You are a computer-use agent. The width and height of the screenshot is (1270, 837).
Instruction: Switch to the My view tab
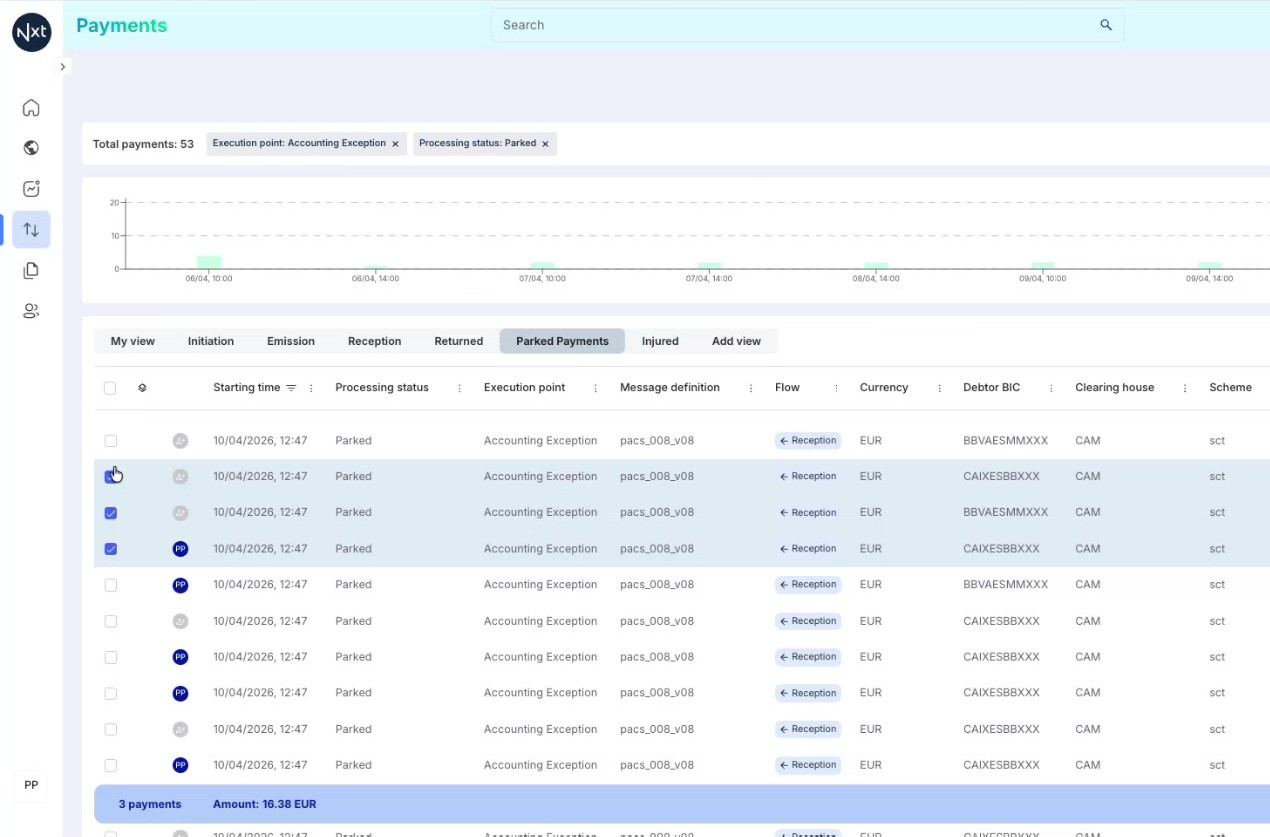pyautogui.click(x=133, y=341)
